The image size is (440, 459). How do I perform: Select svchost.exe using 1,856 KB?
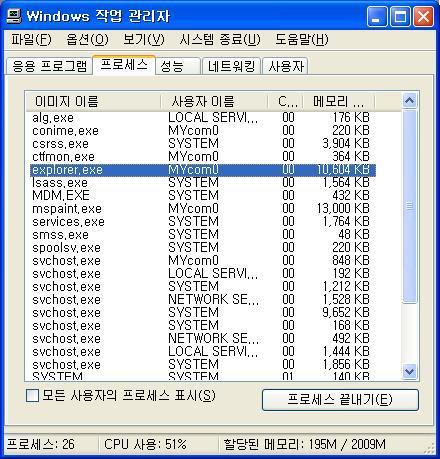pyautogui.click(x=203, y=365)
